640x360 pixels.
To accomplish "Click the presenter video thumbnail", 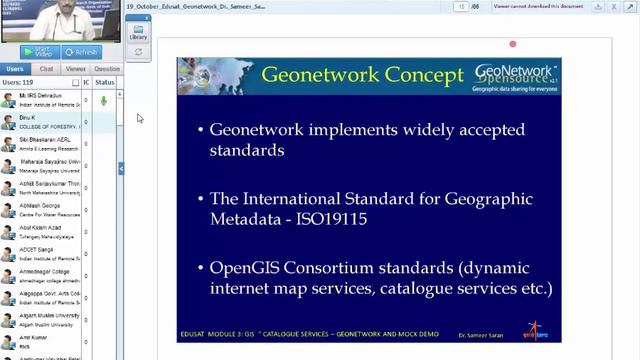I will pyautogui.click(x=61, y=21).
